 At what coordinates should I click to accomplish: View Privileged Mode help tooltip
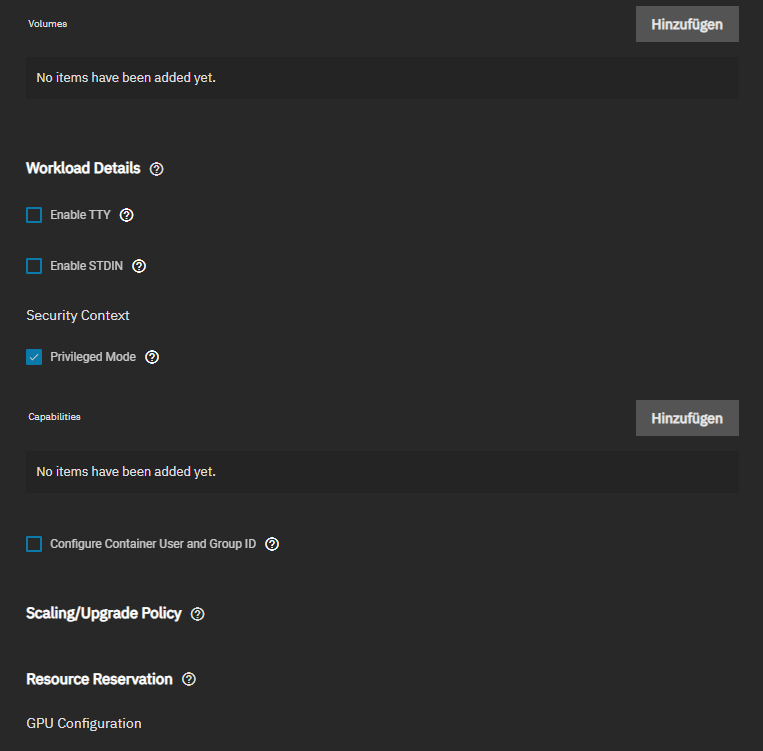(152, 357)
